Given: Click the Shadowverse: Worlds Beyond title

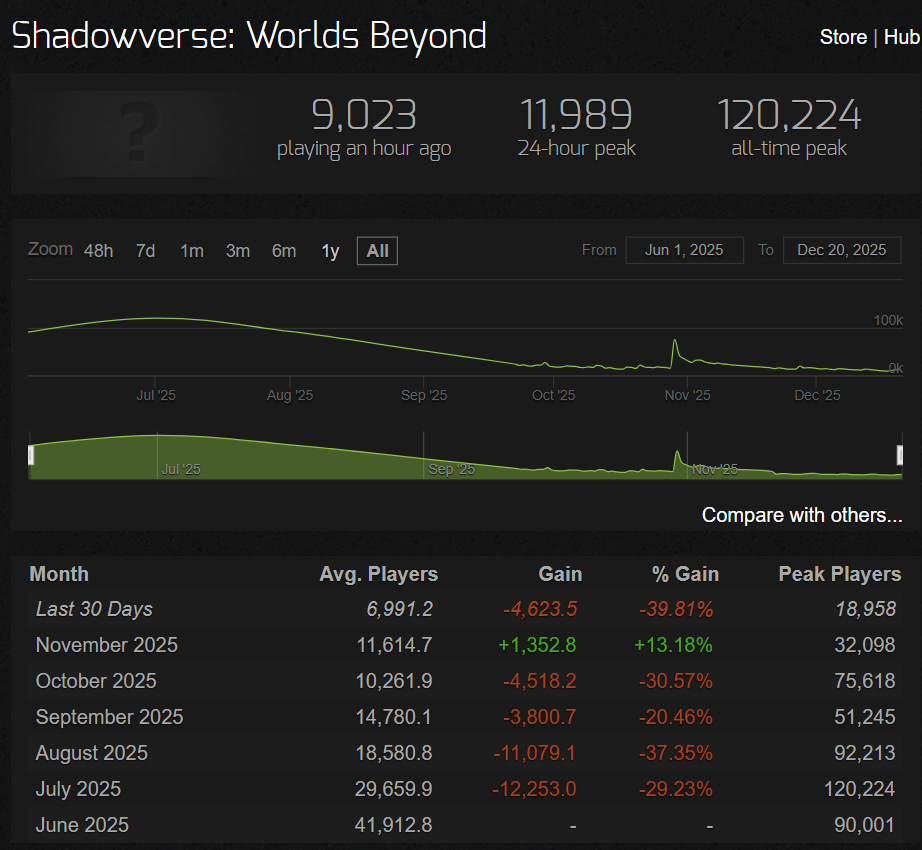Looking at the screenshot, I should point(249,36).
